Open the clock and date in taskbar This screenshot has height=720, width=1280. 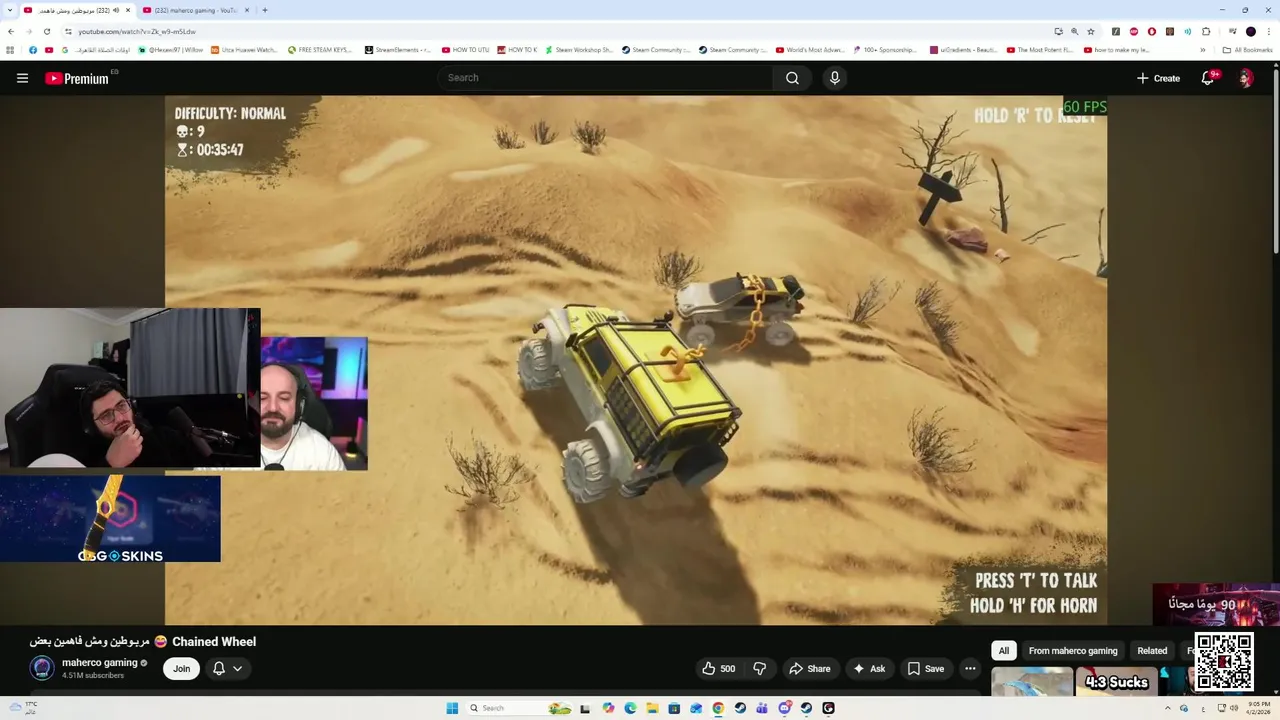(x=1259, y=708)
